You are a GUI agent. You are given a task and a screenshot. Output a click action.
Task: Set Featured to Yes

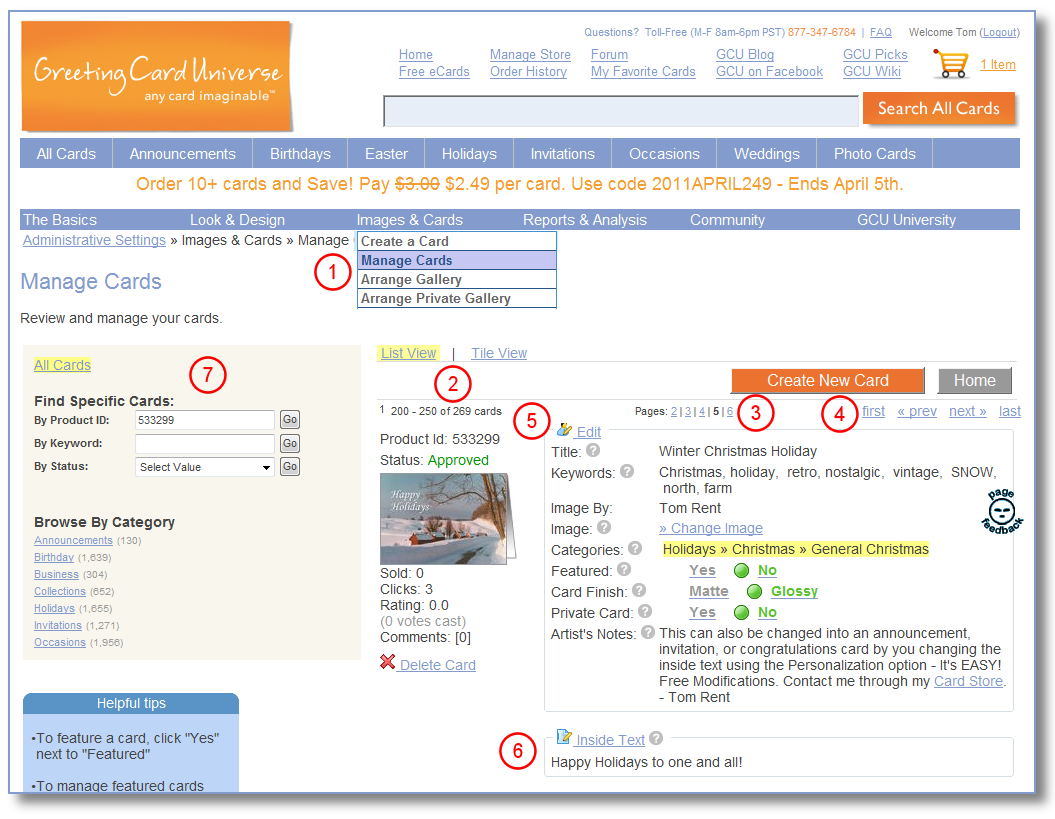click(x=702, y=571)
